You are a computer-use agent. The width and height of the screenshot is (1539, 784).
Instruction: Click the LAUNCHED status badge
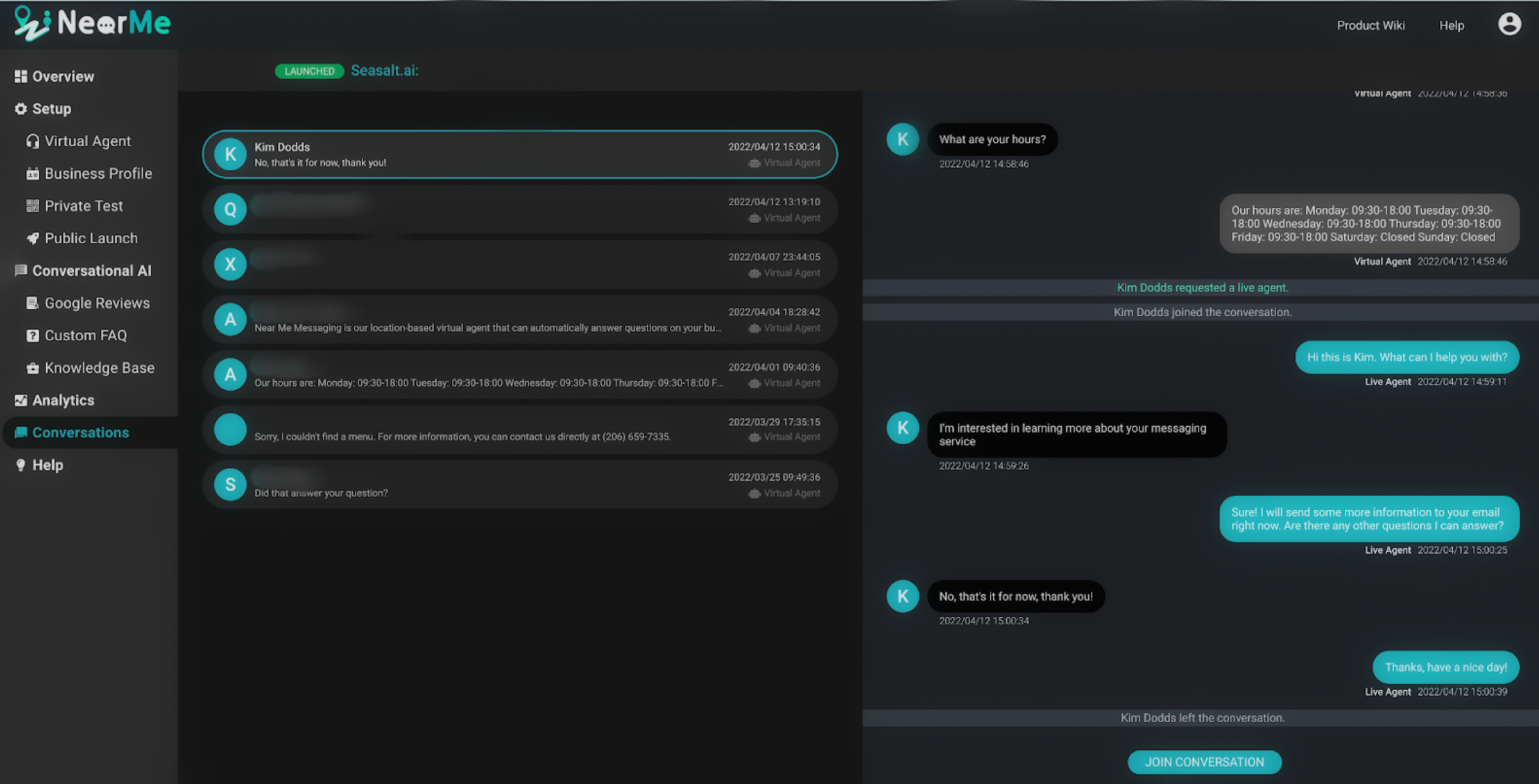pyautogui.click(x=309, y=71)
